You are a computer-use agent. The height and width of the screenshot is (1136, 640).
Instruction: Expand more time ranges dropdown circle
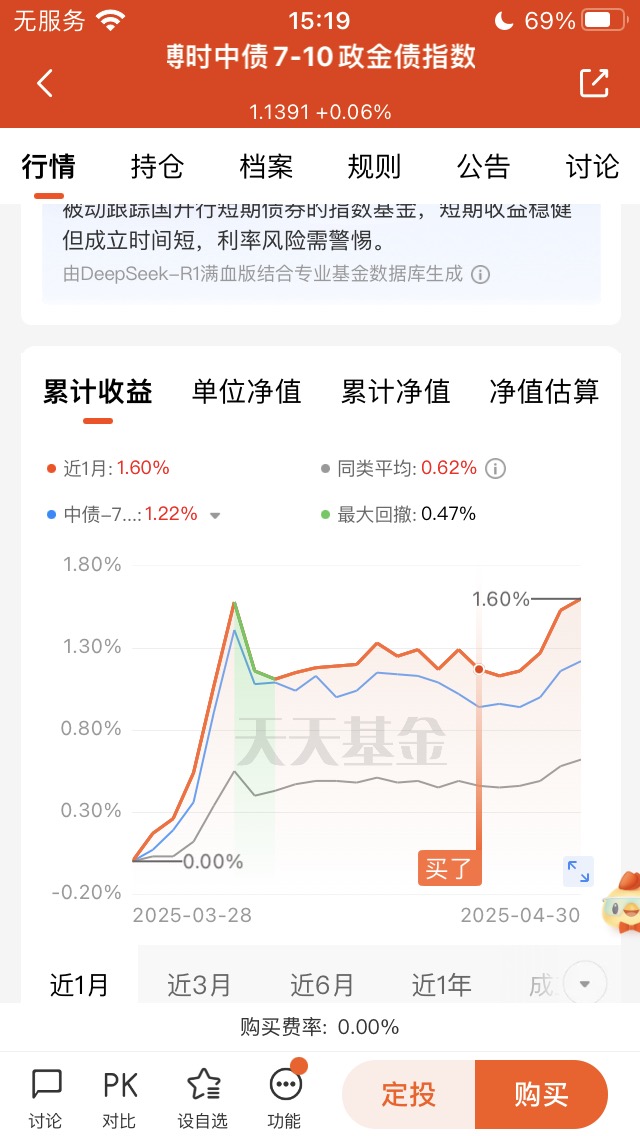point(584,984)
